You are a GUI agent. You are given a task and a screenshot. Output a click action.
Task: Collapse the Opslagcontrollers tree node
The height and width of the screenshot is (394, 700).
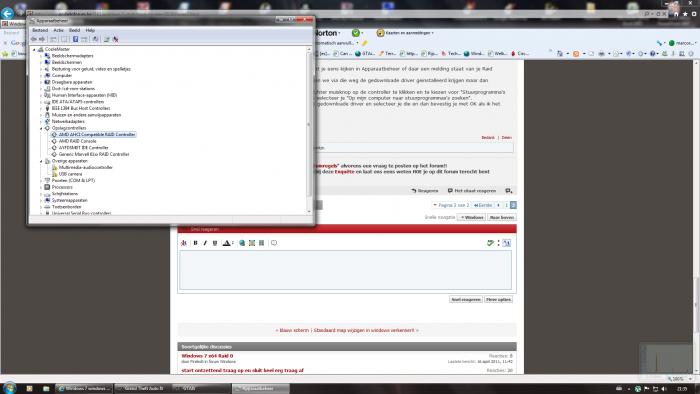[41, 128]
